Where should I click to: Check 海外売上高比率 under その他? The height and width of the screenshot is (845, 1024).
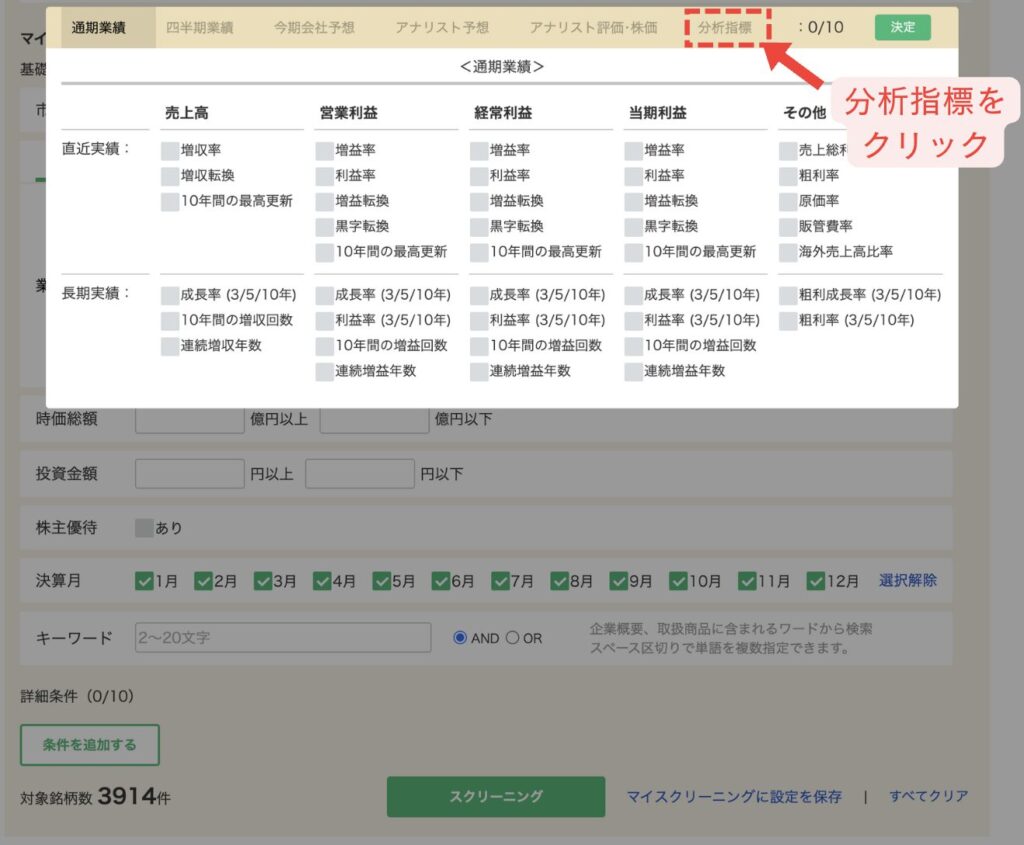pyautogui.click(x=788, y=253)
